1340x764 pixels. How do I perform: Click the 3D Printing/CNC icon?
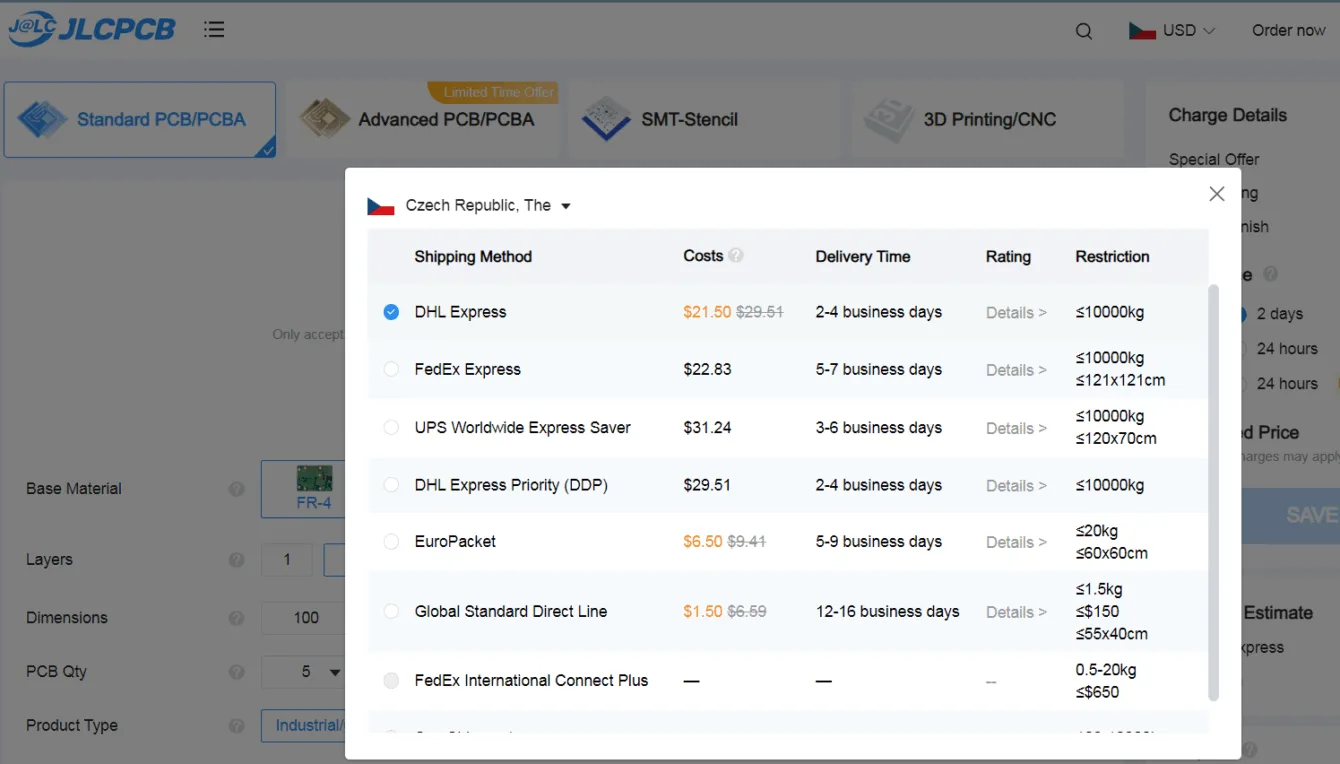pyautogui.click(x=889, y=119)
